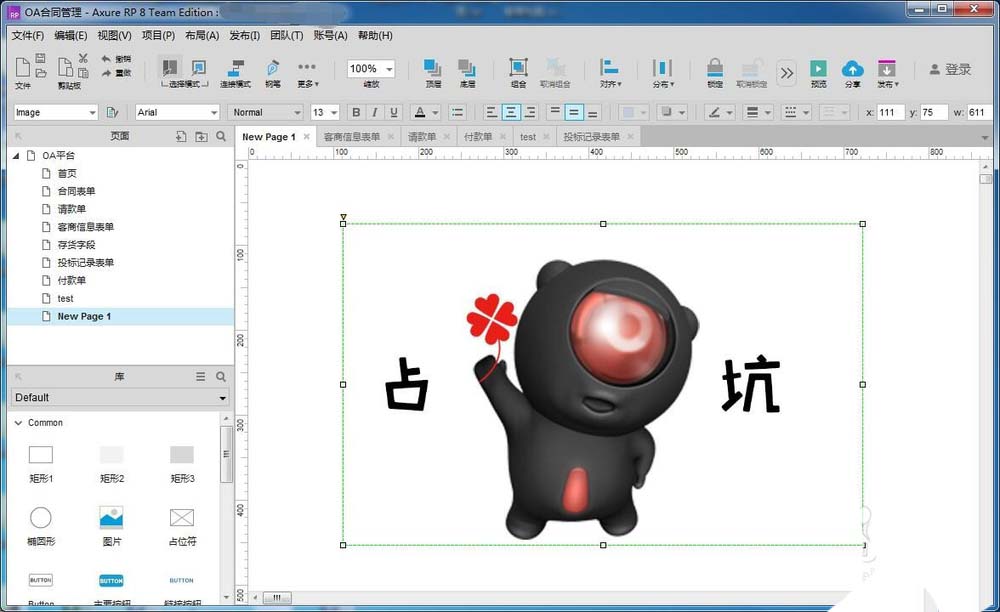Open the font color picker
This screenshot has width=1000, height=612.
point(420,111)
